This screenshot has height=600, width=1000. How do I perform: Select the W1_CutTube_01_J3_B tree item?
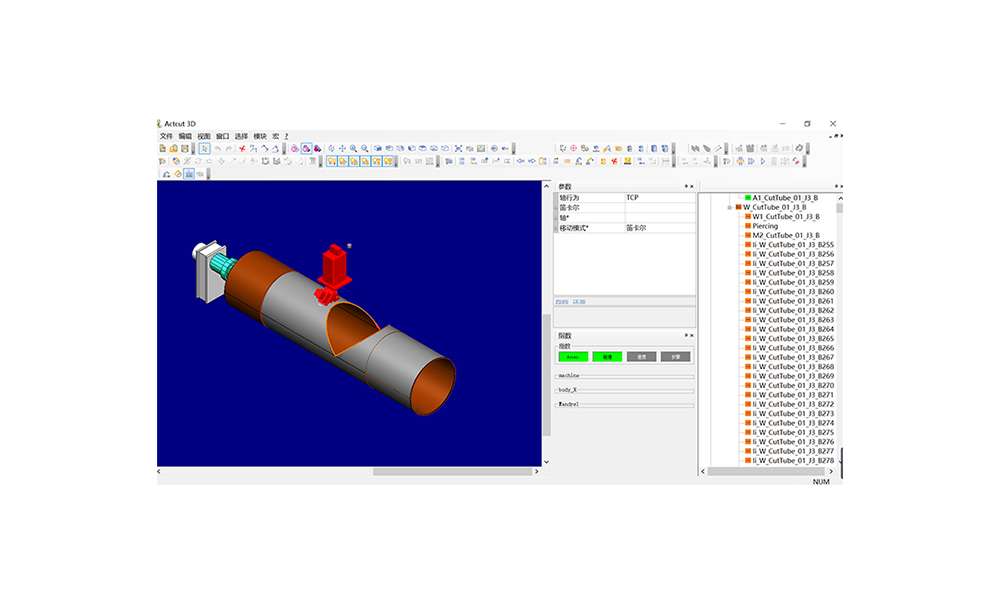click(x=786, y=217)
